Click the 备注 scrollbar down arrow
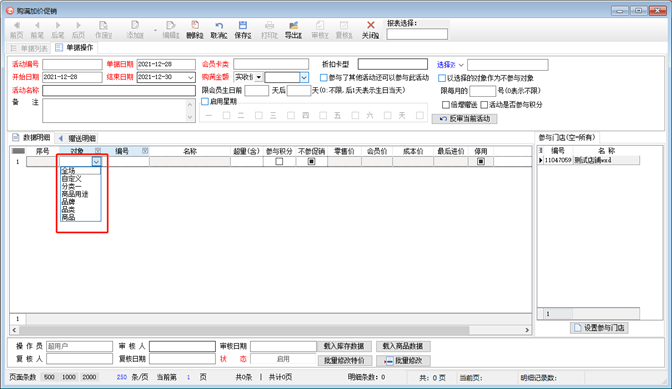This screenshot has width=672, height=389. tap(190, 117)
